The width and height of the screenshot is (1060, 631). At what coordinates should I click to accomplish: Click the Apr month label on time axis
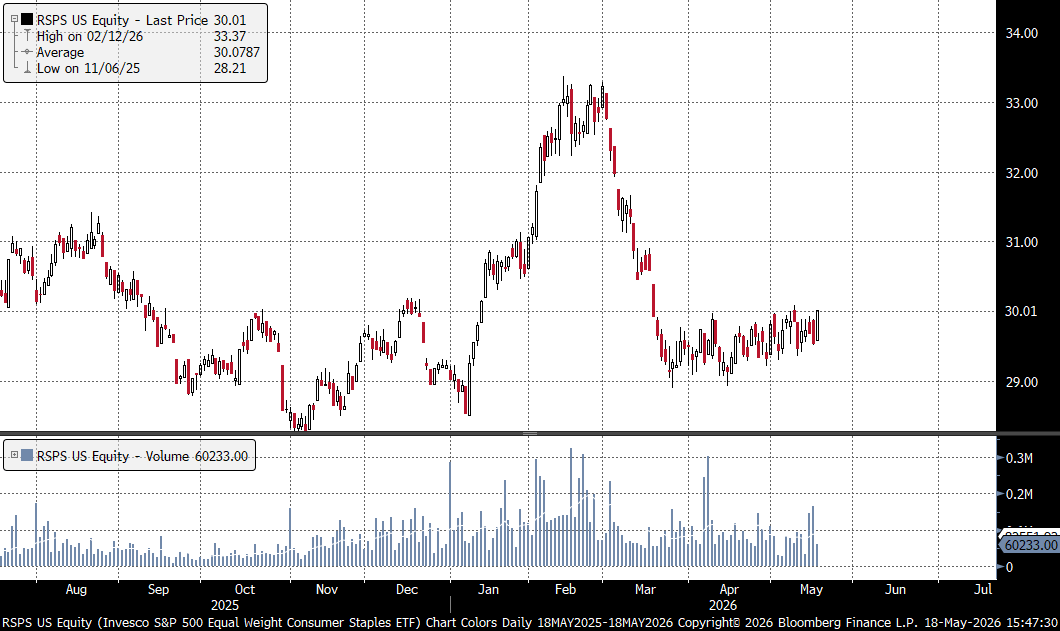pyautogui.click(x=729, y=589)
